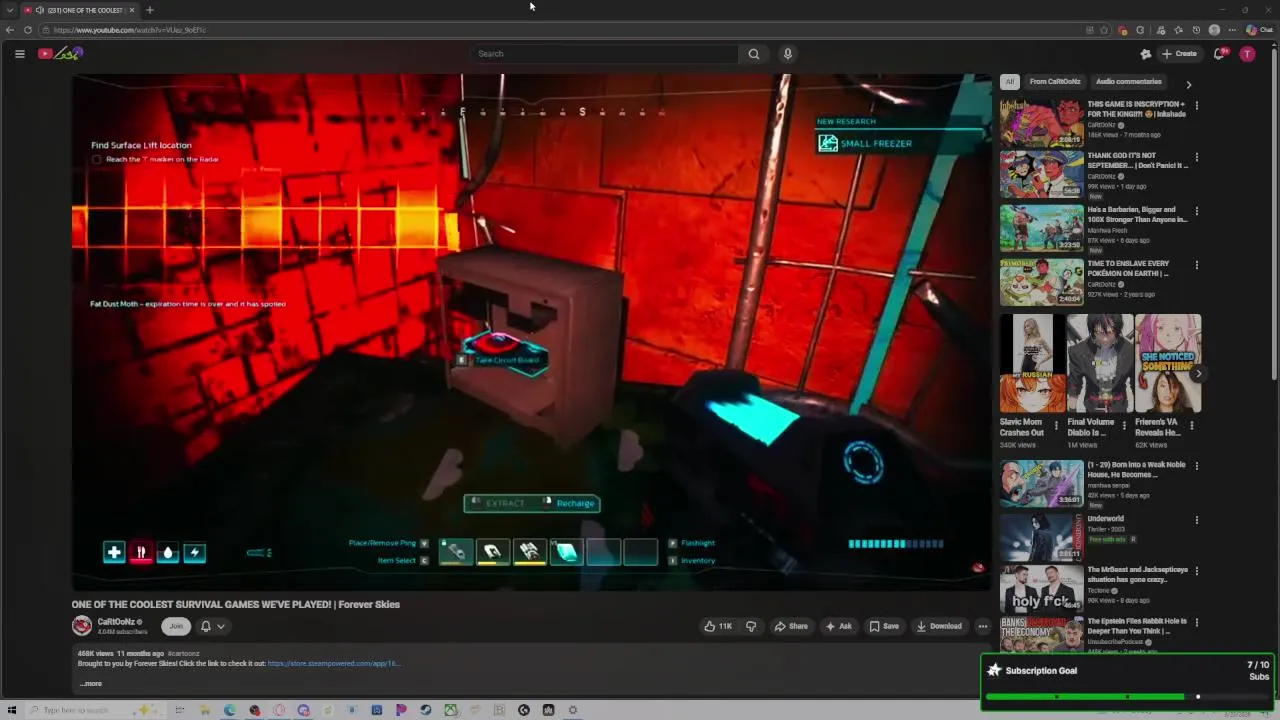
Task: Open the Slavic Mom Crashes Out short
Action: pos(1032,363)
